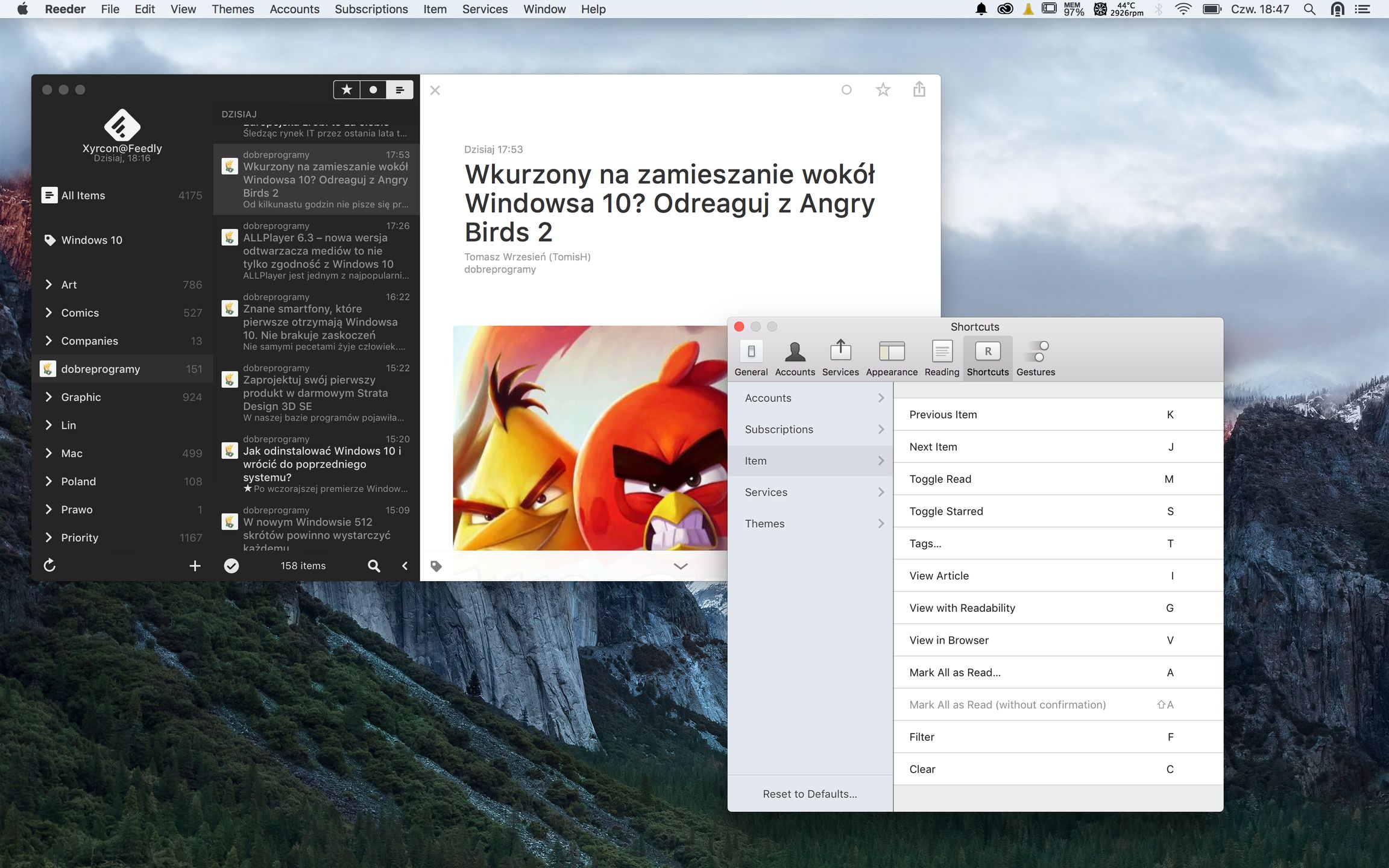Open search with the magnifier icon
This screenshot has width=1389, height=868.
click(374, 565)
